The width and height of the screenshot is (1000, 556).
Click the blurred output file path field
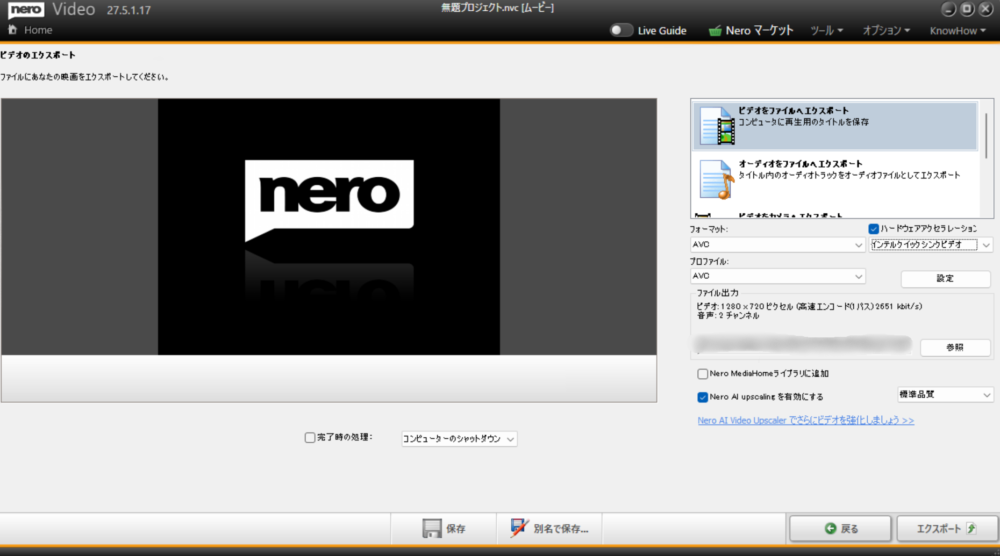(x=803, y=345)
